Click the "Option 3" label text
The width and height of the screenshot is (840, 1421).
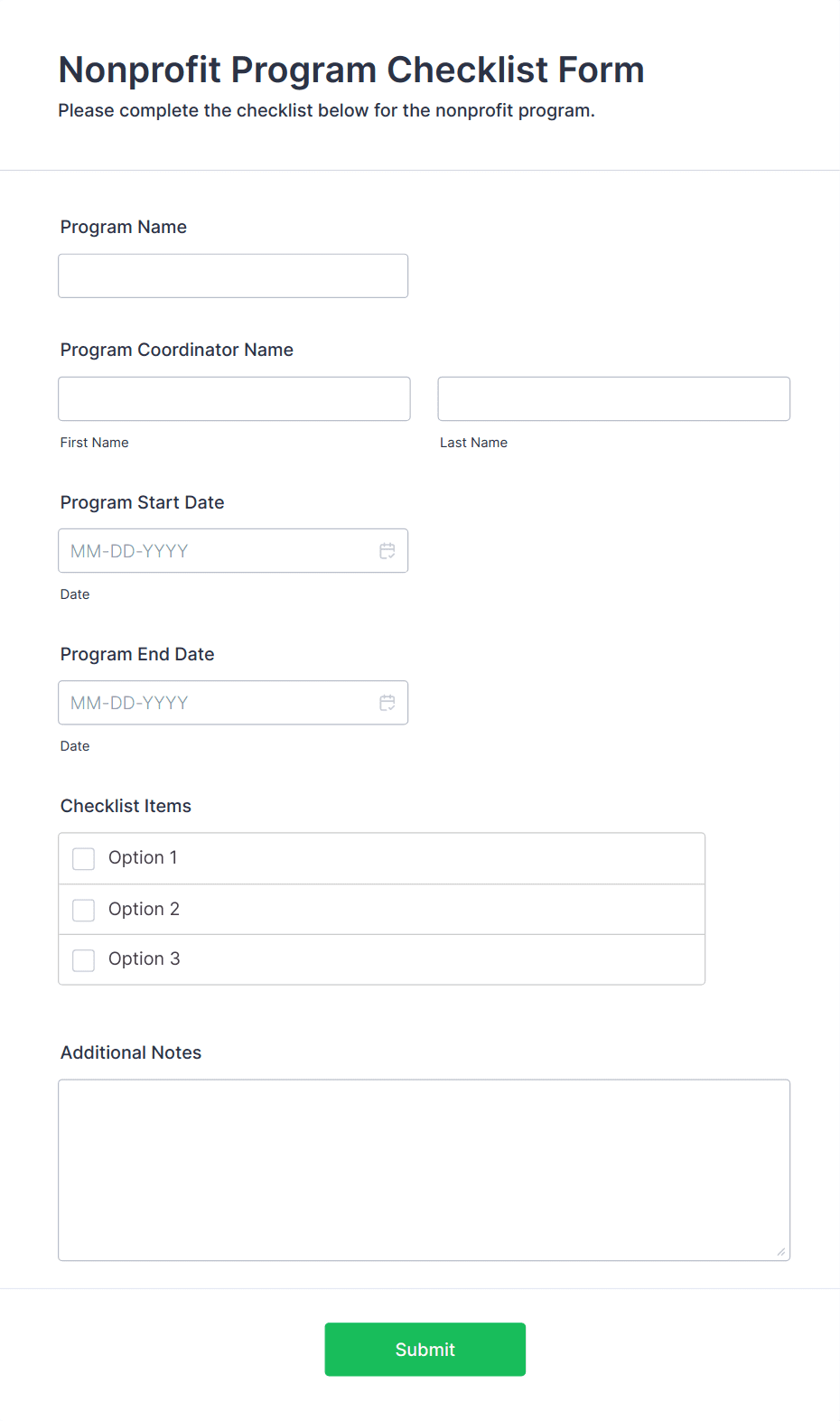(x=144, y=959)
